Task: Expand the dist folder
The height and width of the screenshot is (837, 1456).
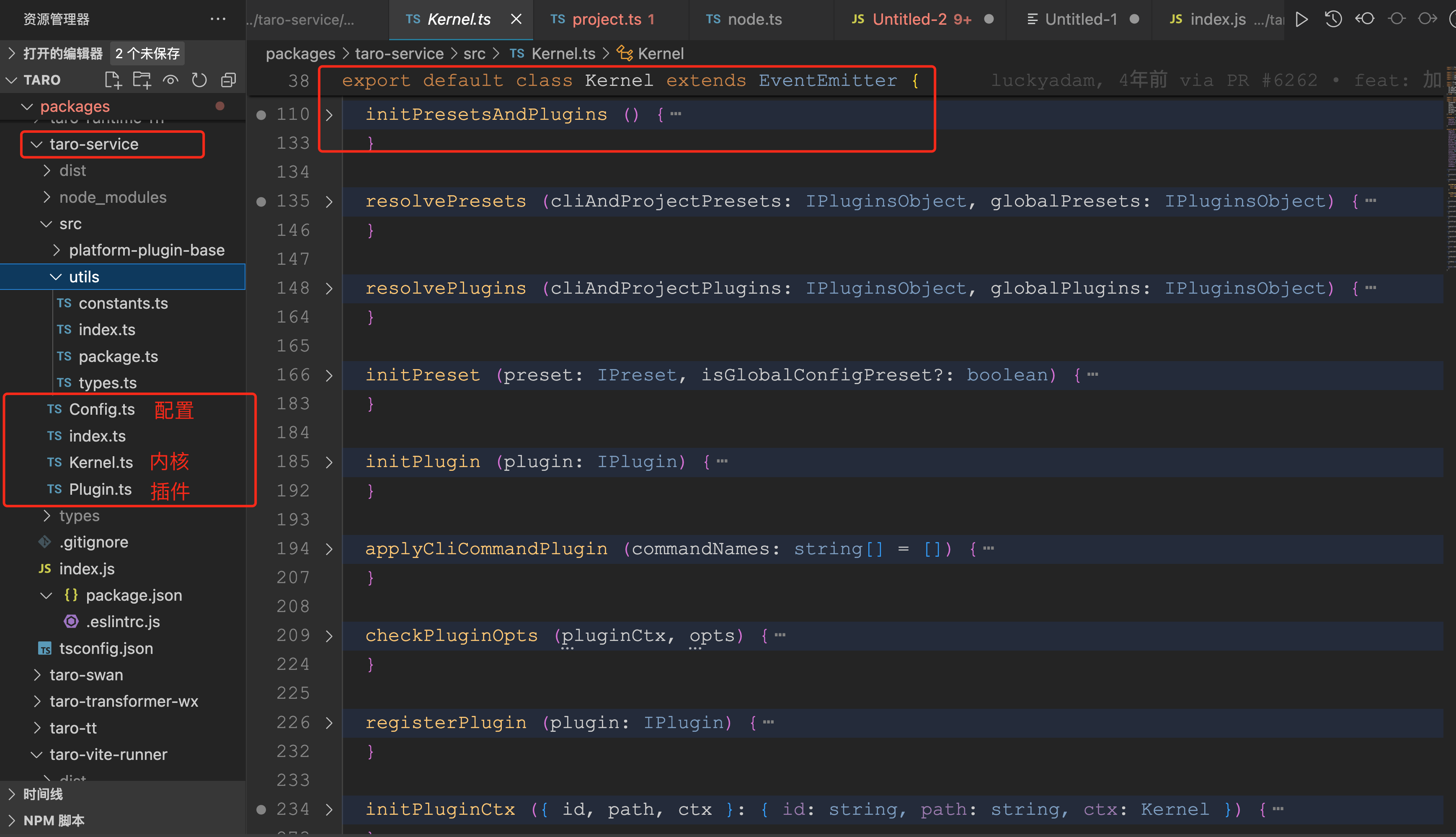Action: click(46, 171)
